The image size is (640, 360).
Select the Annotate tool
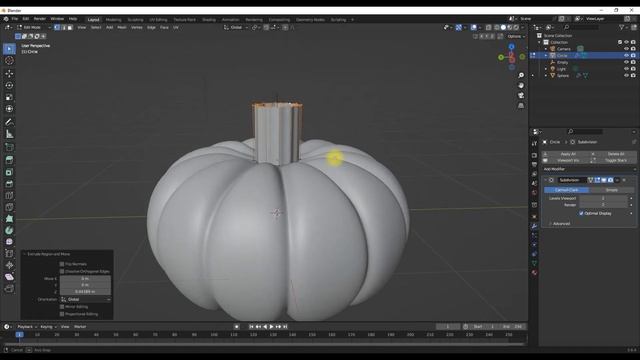pos(9,122)
